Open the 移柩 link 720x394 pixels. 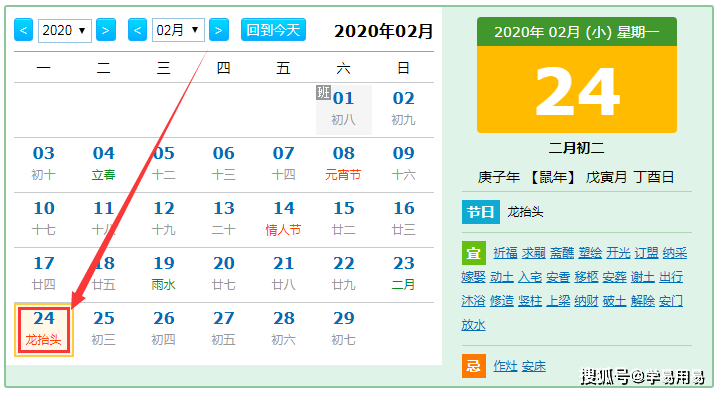pyautogui.click(x=586, y=277)
